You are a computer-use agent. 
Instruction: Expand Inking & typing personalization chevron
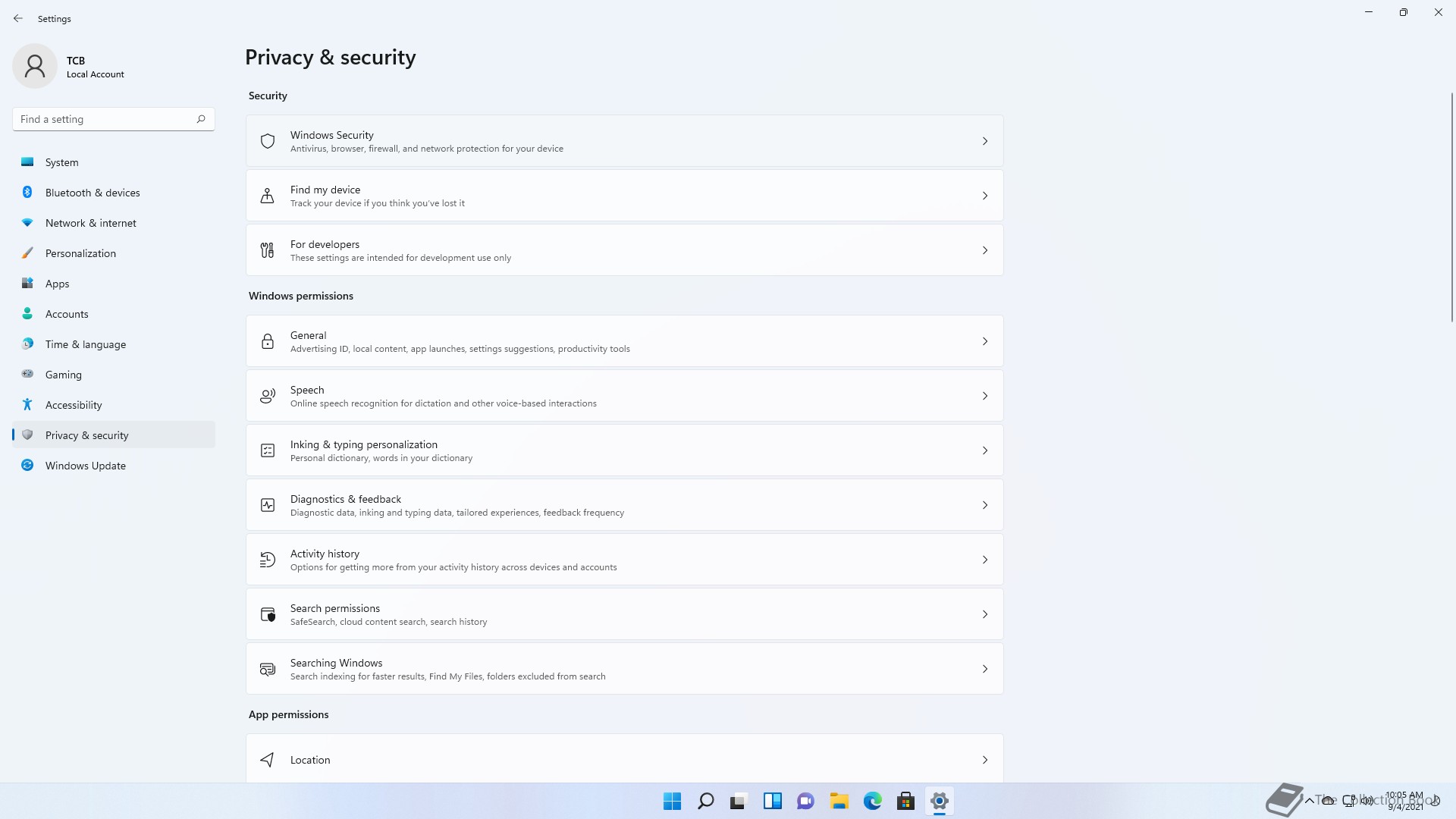tap(984, 450)
